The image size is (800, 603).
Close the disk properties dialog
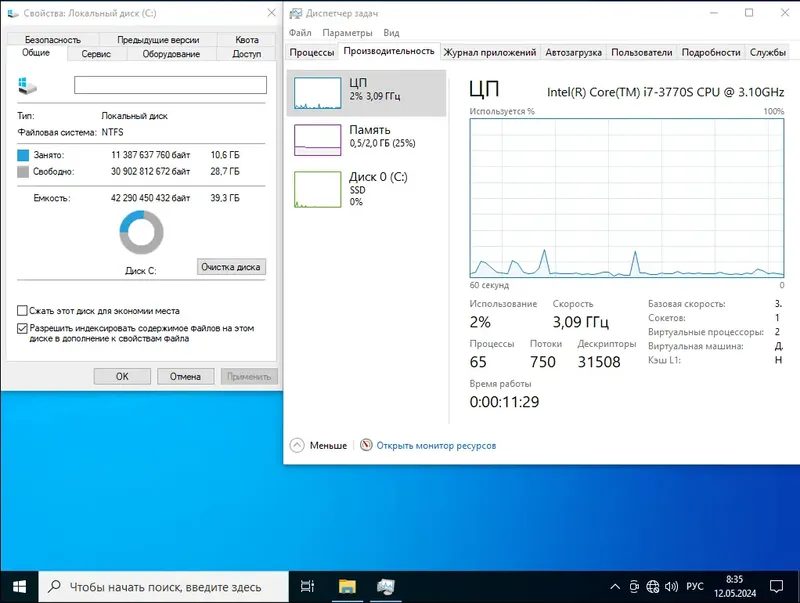point(271,13)
